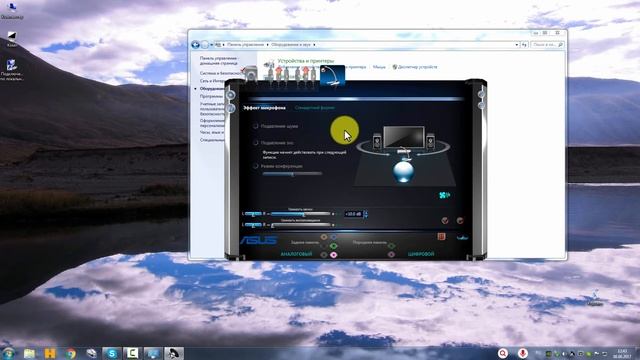Switch to the Стандартный формат tab
640x360 pixels.
(x=315, y=108)
